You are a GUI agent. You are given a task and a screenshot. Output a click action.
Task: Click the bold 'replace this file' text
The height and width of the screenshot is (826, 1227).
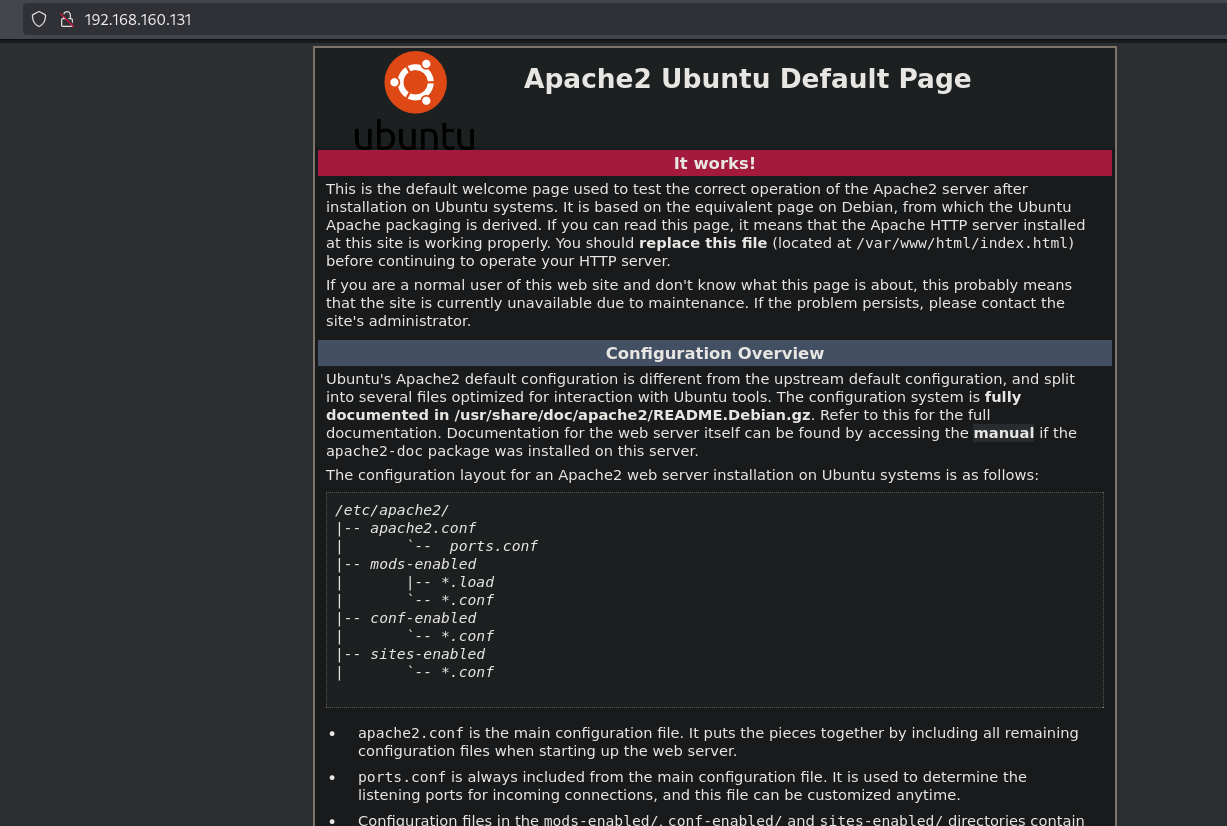pos(703,243)
